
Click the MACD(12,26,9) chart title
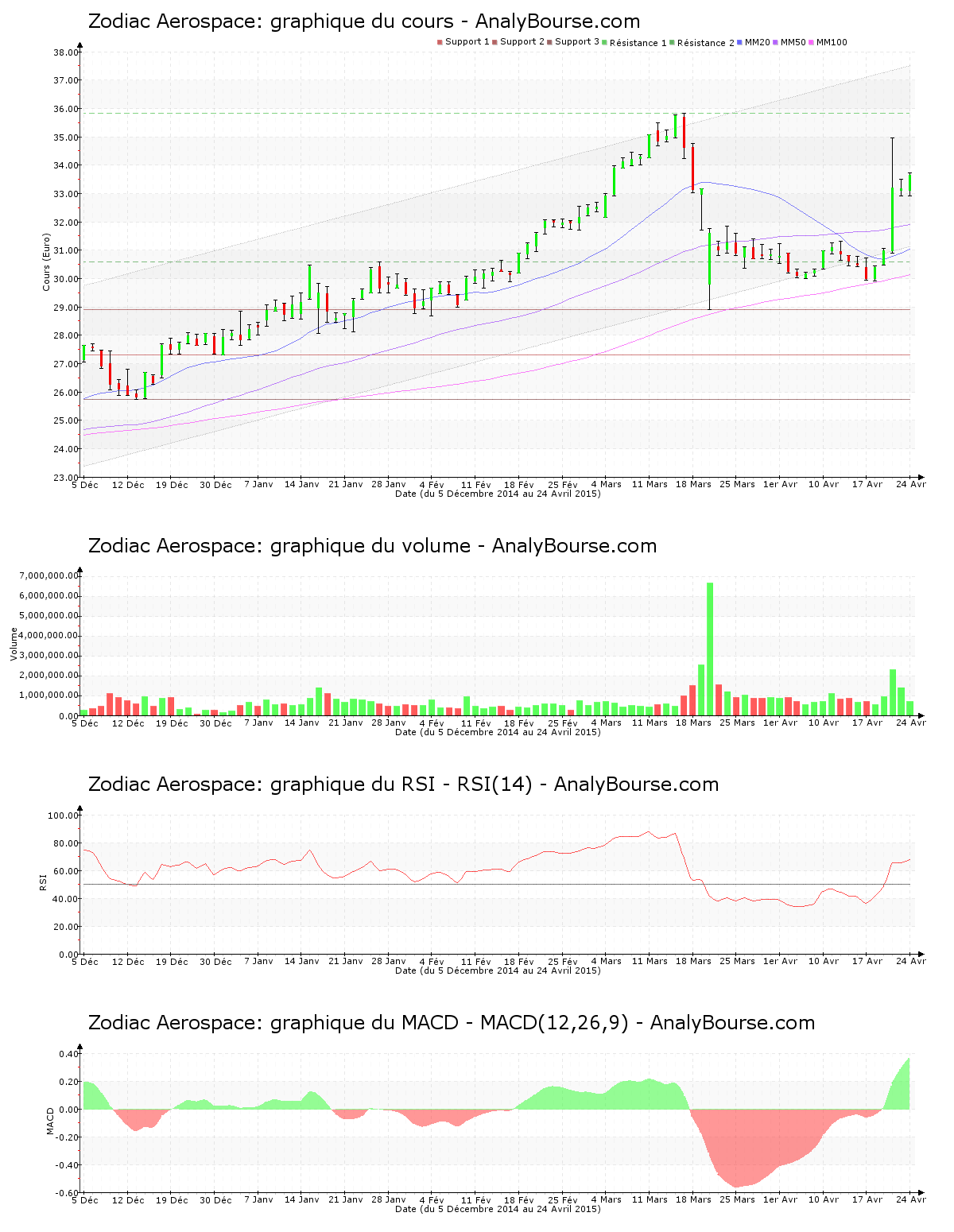coord(451,1023)
